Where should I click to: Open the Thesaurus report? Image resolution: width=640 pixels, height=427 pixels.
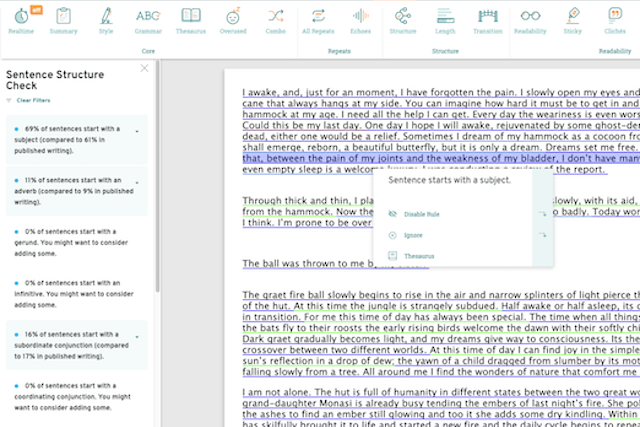pyautogui.click(x=191, y=20)
